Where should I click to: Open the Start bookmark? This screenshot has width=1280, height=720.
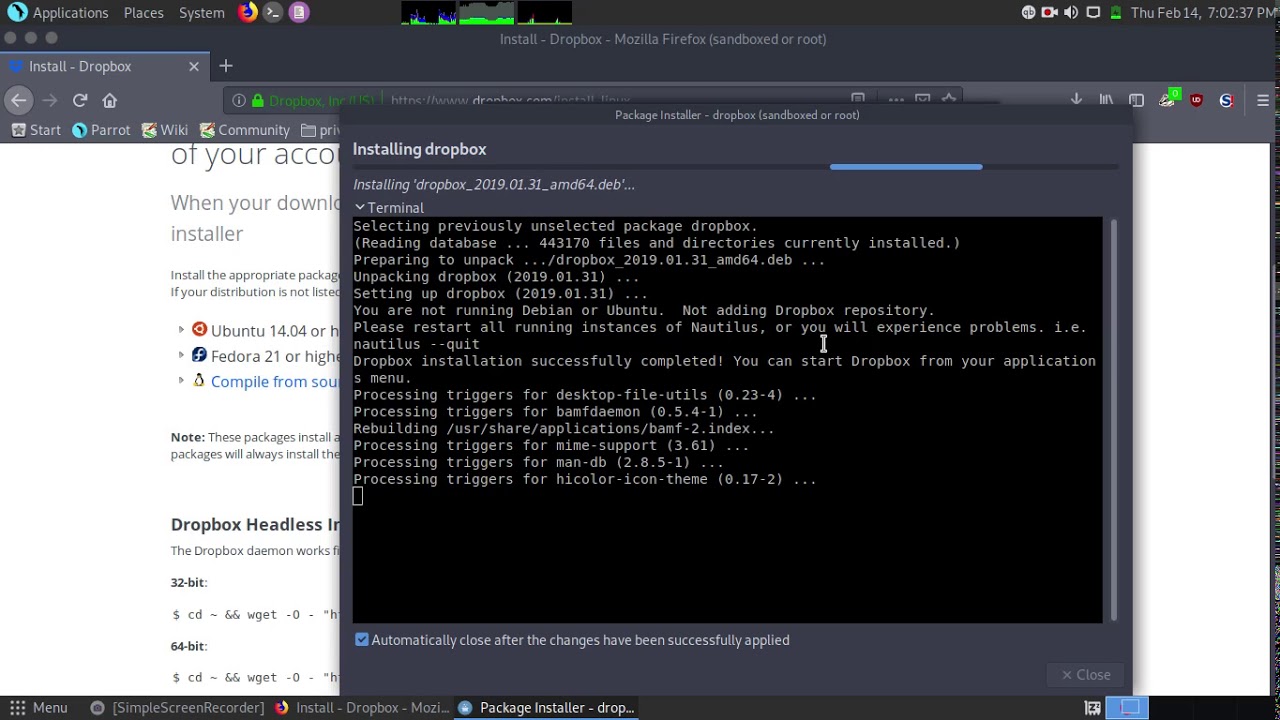pos(36,130)
